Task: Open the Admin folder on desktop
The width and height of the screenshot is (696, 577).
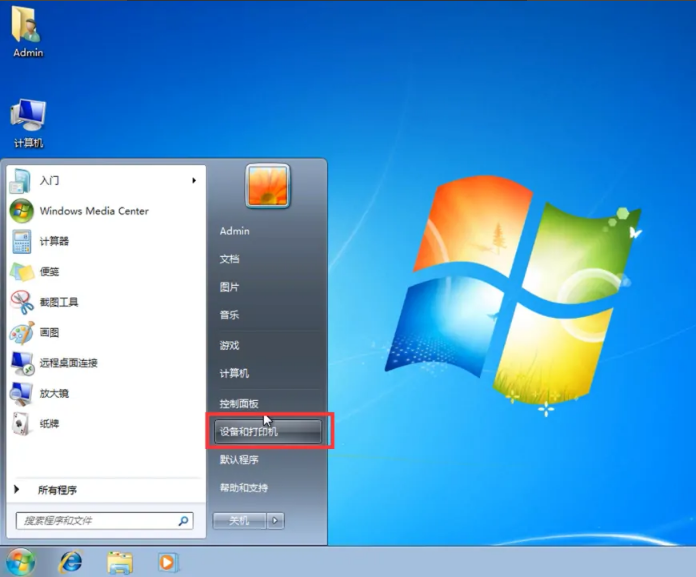Action: pos(27,31)
